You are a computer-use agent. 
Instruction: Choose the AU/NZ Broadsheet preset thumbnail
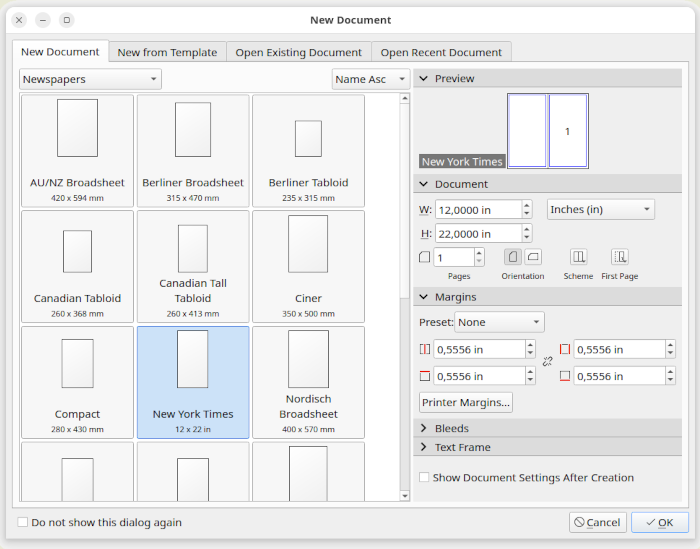click(77, 150)
